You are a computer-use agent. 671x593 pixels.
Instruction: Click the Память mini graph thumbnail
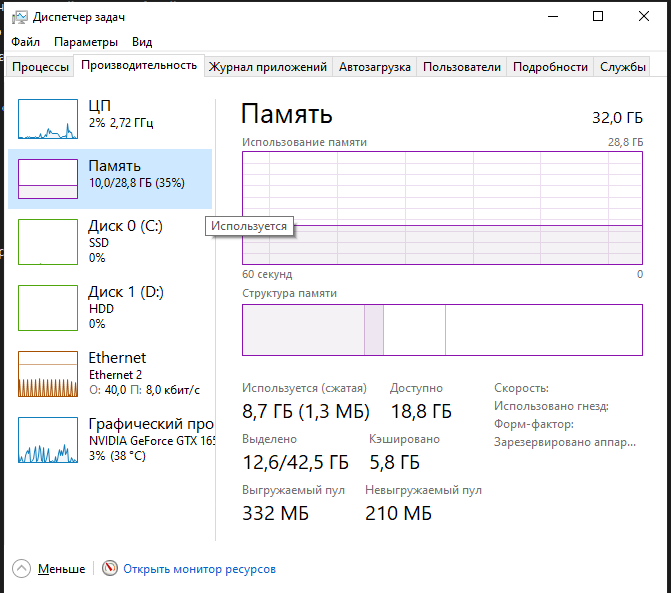tap(48, 179)
